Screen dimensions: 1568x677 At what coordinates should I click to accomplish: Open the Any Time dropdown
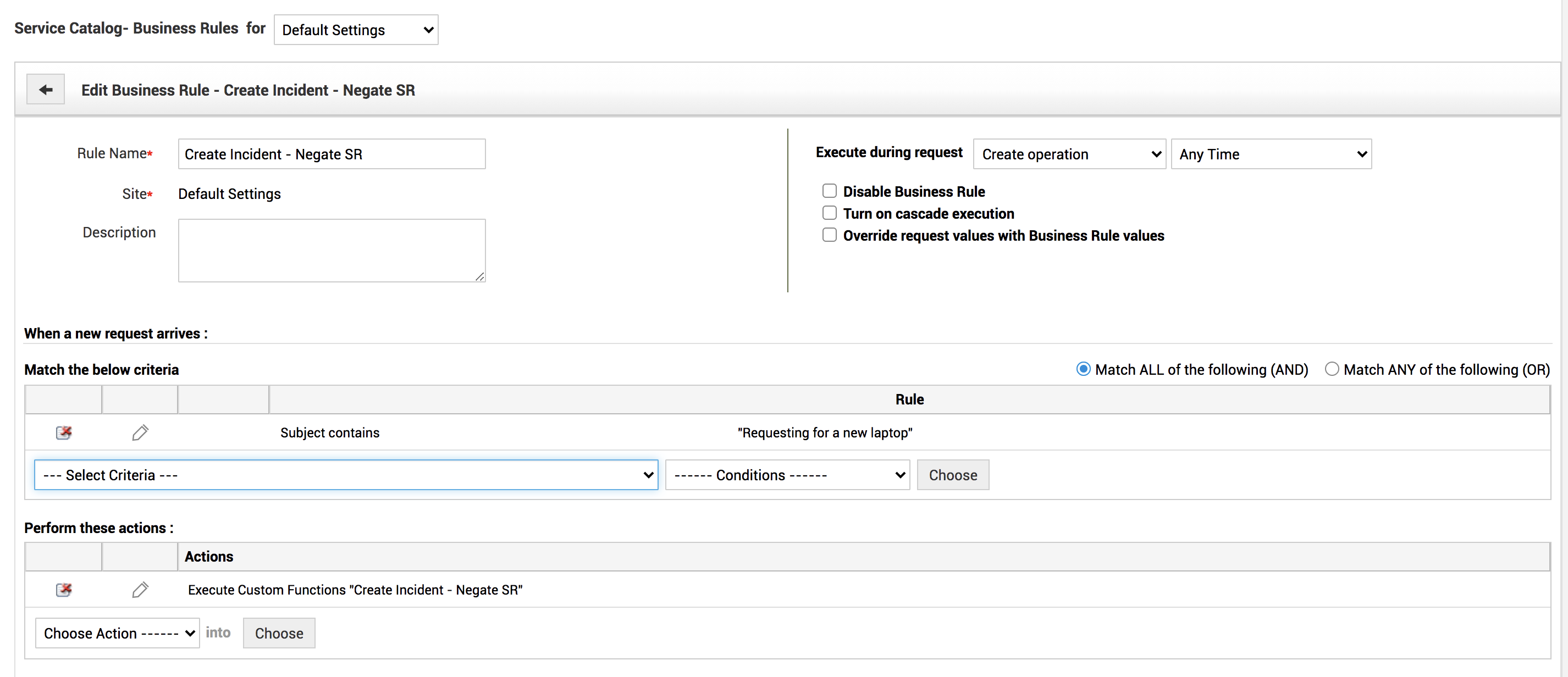[x=1271, y=154]
